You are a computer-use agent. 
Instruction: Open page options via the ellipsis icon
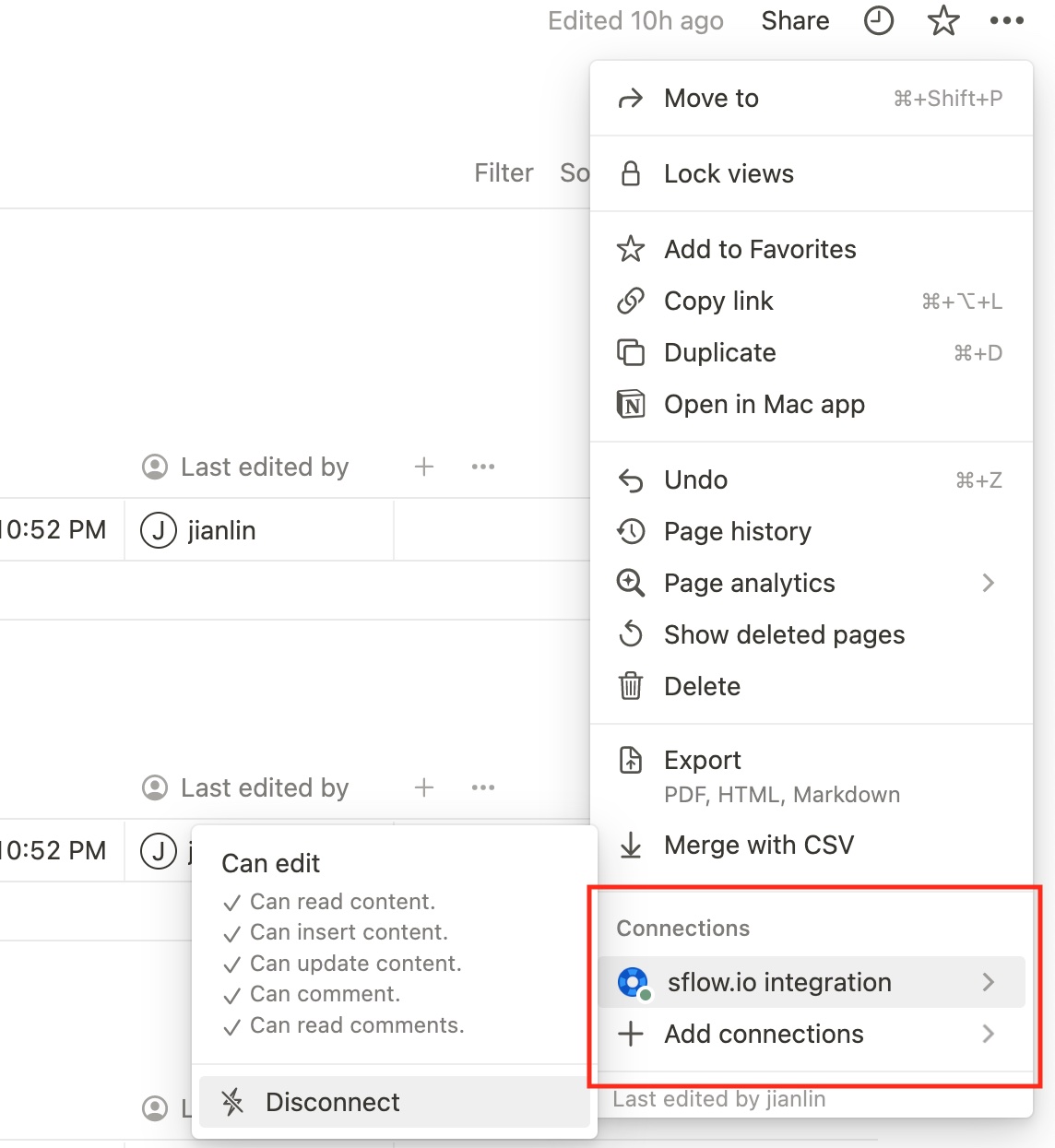click(x=1008, y=20)
